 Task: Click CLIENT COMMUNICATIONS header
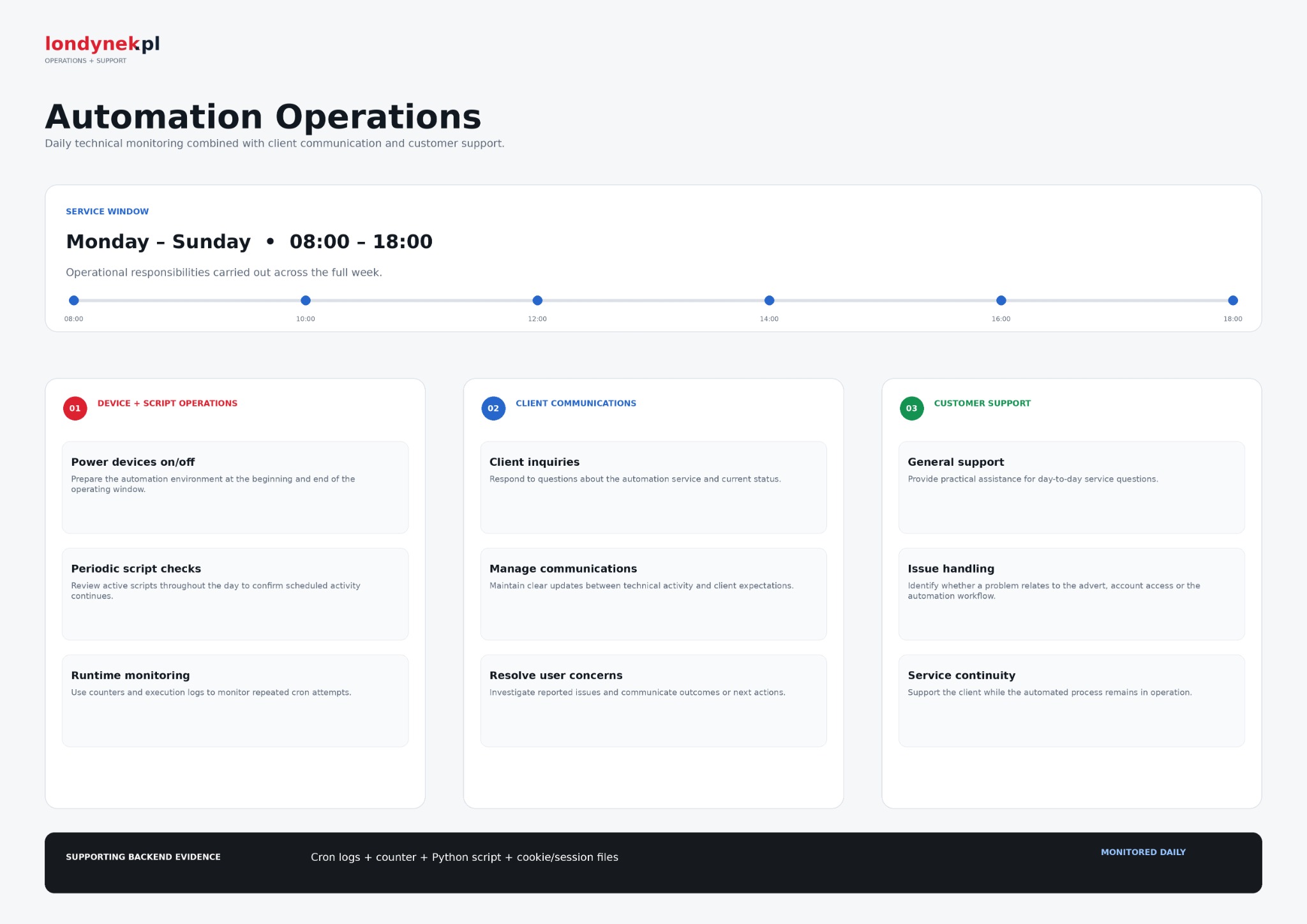576,403
